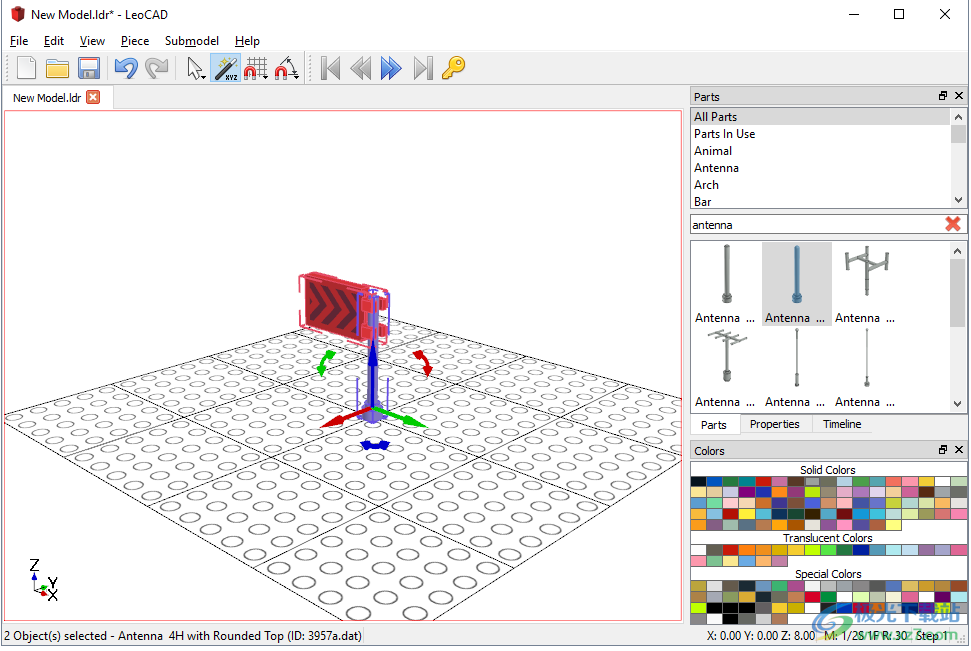Go to the previous step
The height and width of the screenshot is (651, 971).
[361, 68]
